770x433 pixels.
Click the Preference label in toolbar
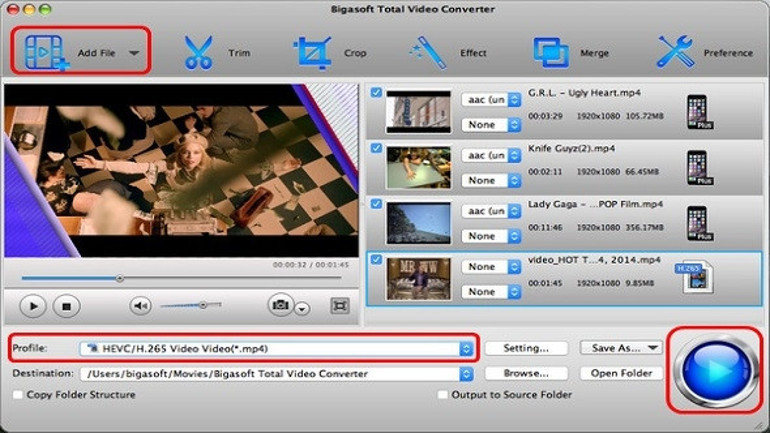click(x=728, y=53)
